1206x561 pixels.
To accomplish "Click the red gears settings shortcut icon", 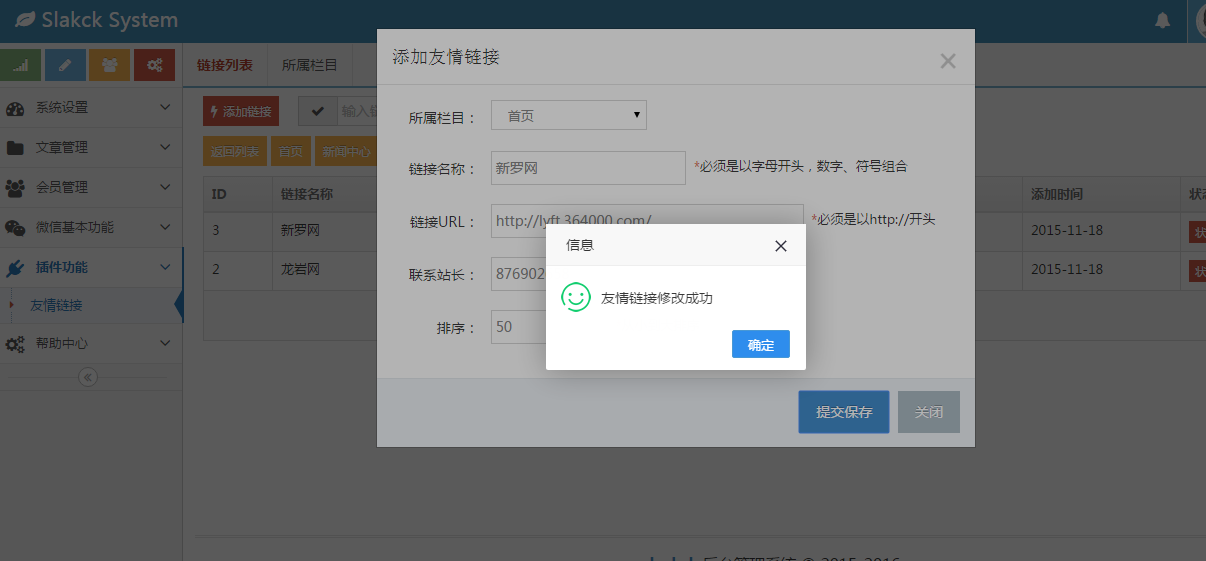I will [x=154, y=65].
